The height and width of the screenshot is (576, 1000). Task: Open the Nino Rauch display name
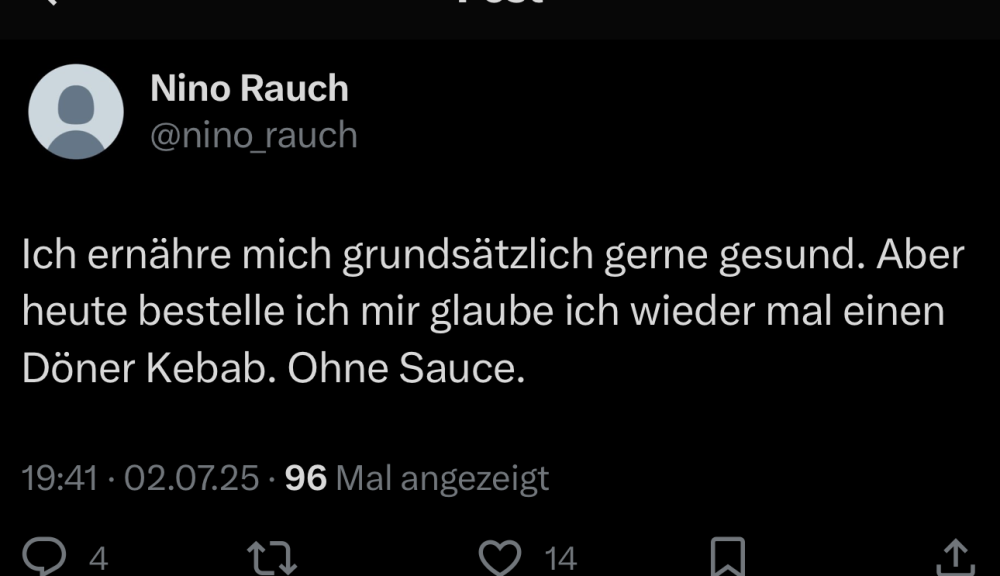tap(249, 89)
